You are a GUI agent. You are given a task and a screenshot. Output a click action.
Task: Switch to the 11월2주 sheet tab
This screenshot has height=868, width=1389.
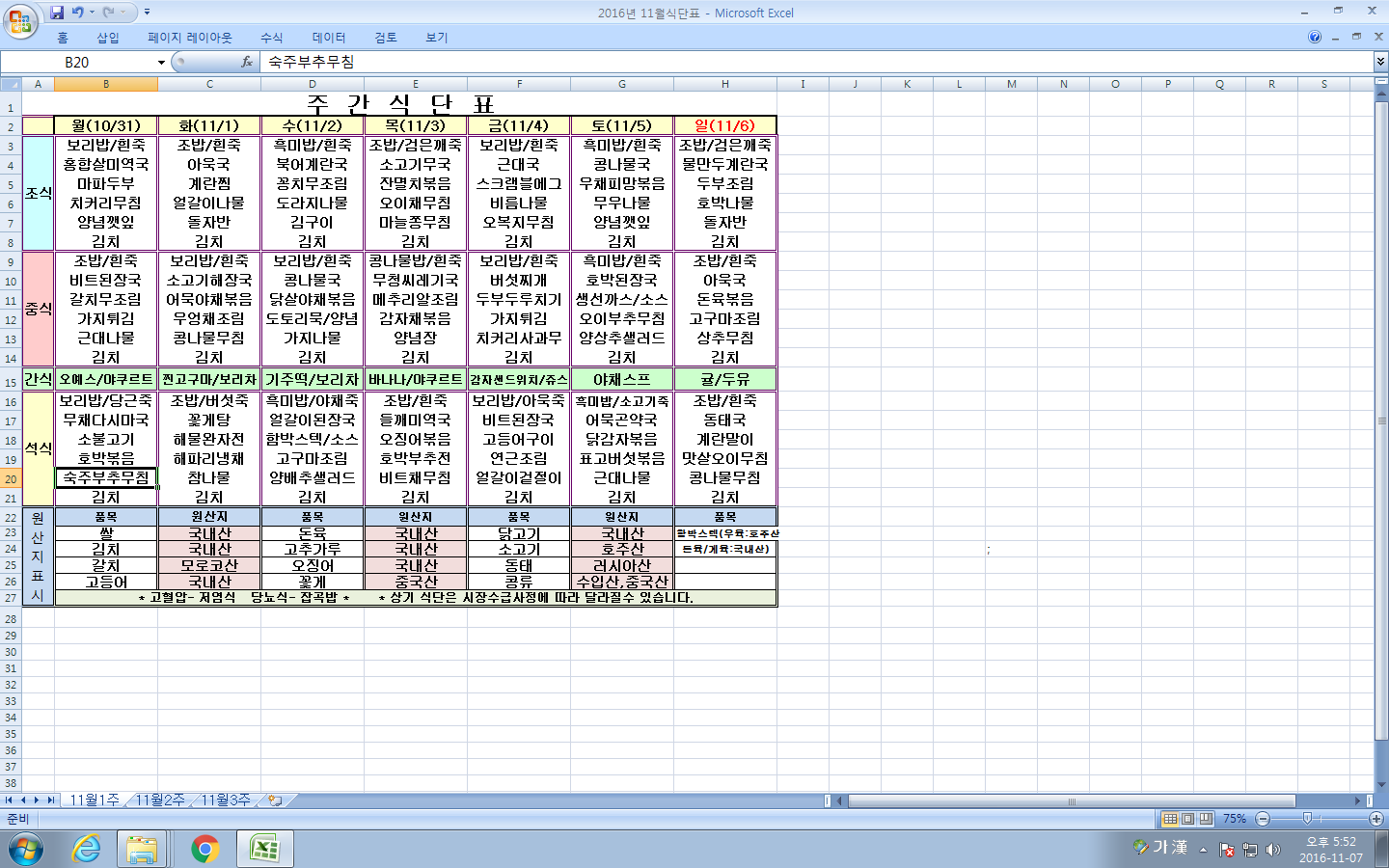(159, 800)
